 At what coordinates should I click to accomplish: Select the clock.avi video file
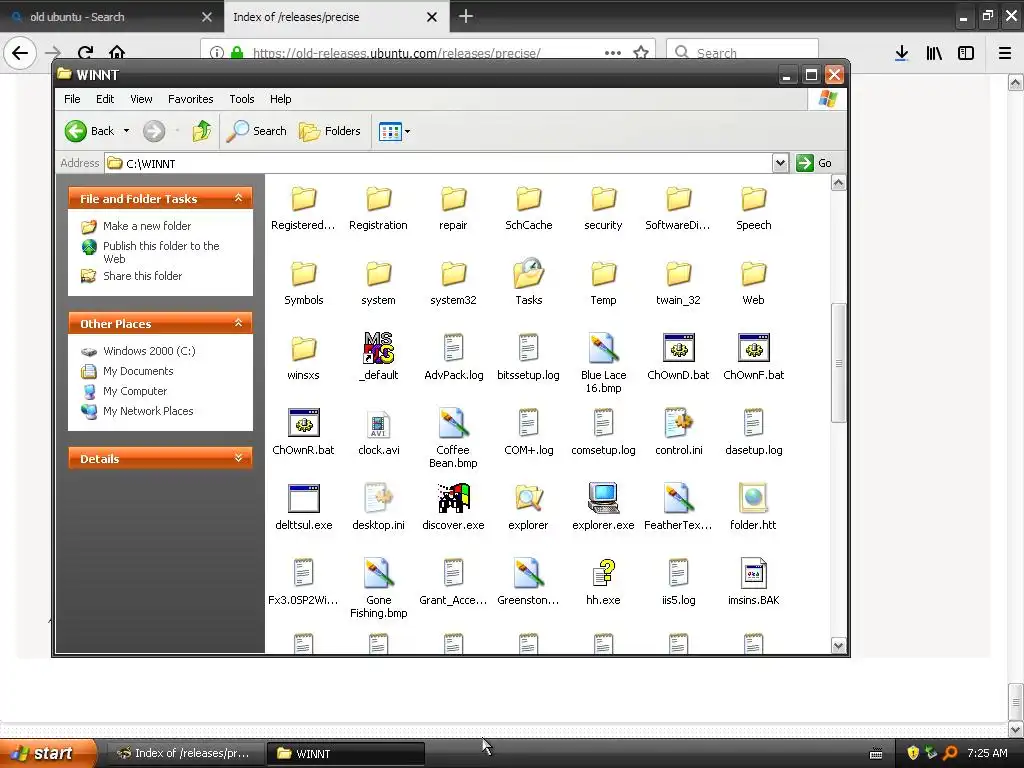click(x=378, y=432)
